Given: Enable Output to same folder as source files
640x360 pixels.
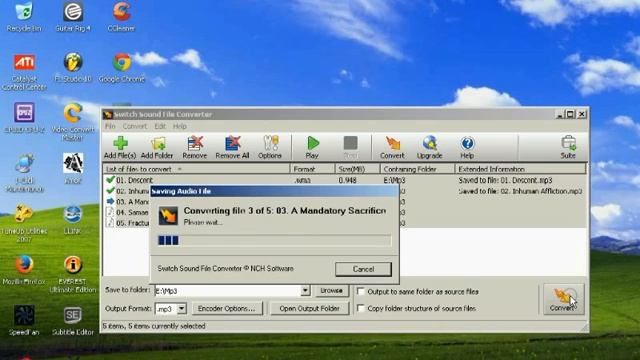Looking at the screenshot, I should [361, 291].
